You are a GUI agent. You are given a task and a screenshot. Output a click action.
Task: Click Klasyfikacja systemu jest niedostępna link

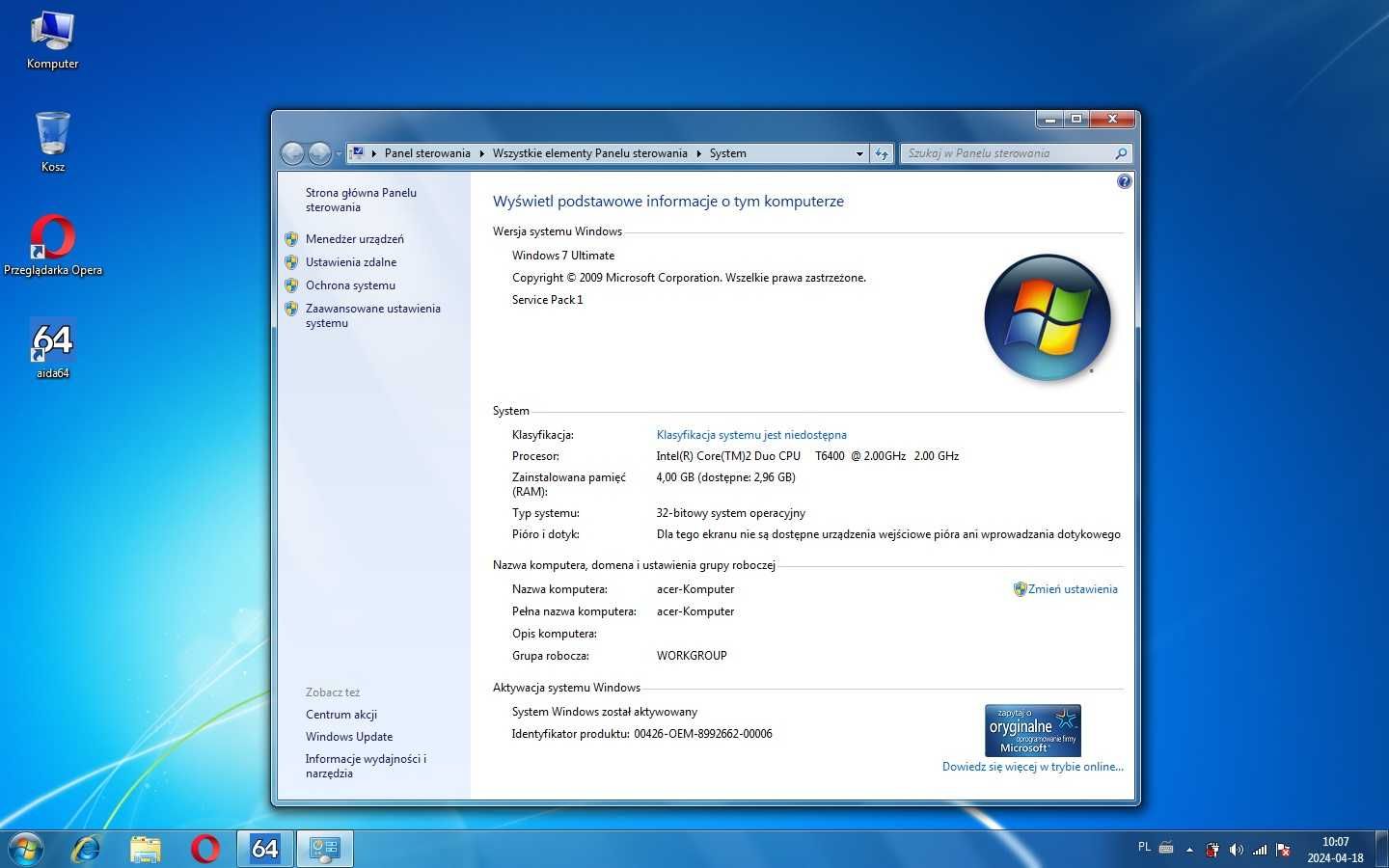(x=751, y=435)
